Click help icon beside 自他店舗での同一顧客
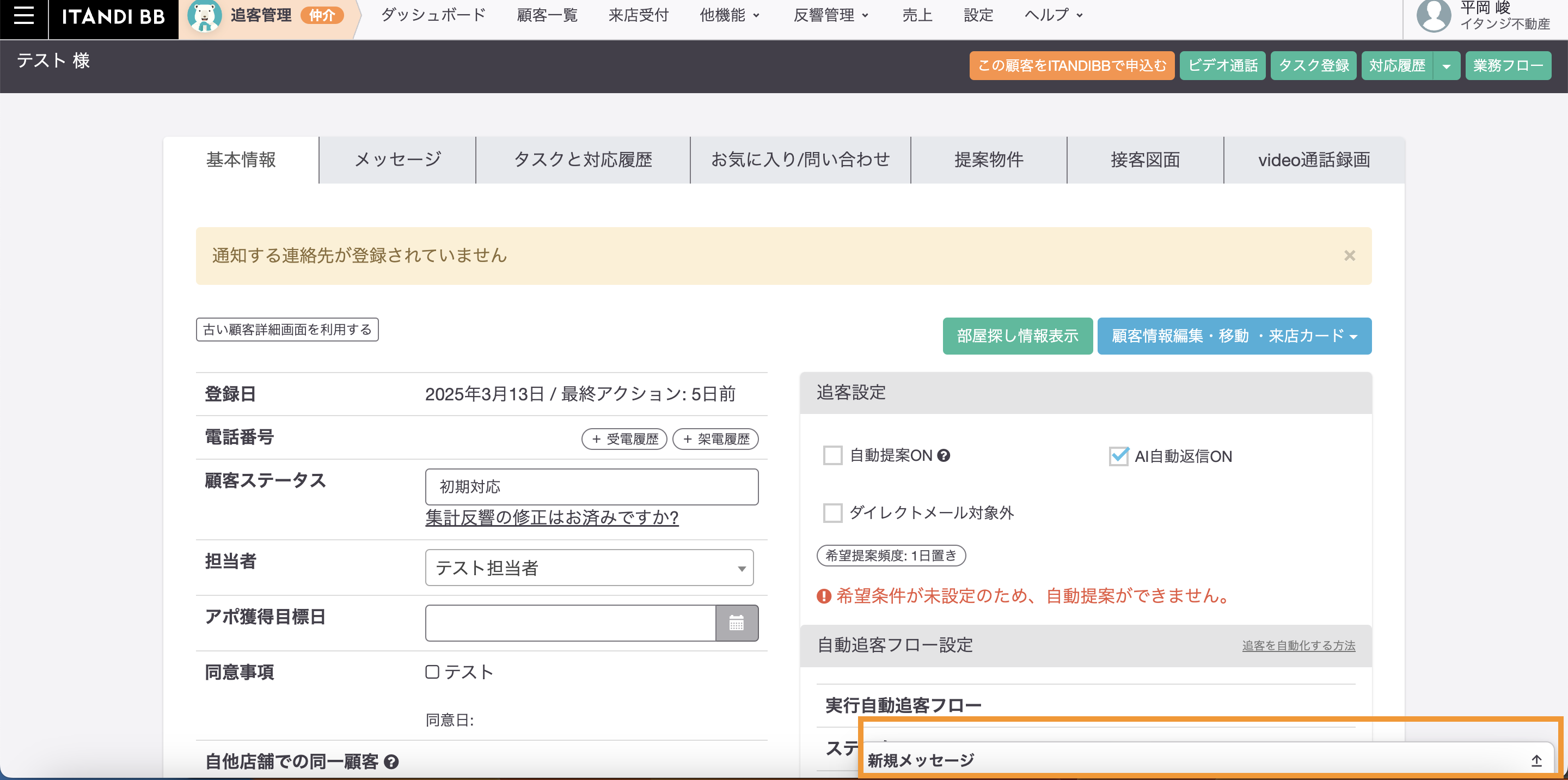The height and width of the screenshot is (780, 1568). tap(392, 761)
